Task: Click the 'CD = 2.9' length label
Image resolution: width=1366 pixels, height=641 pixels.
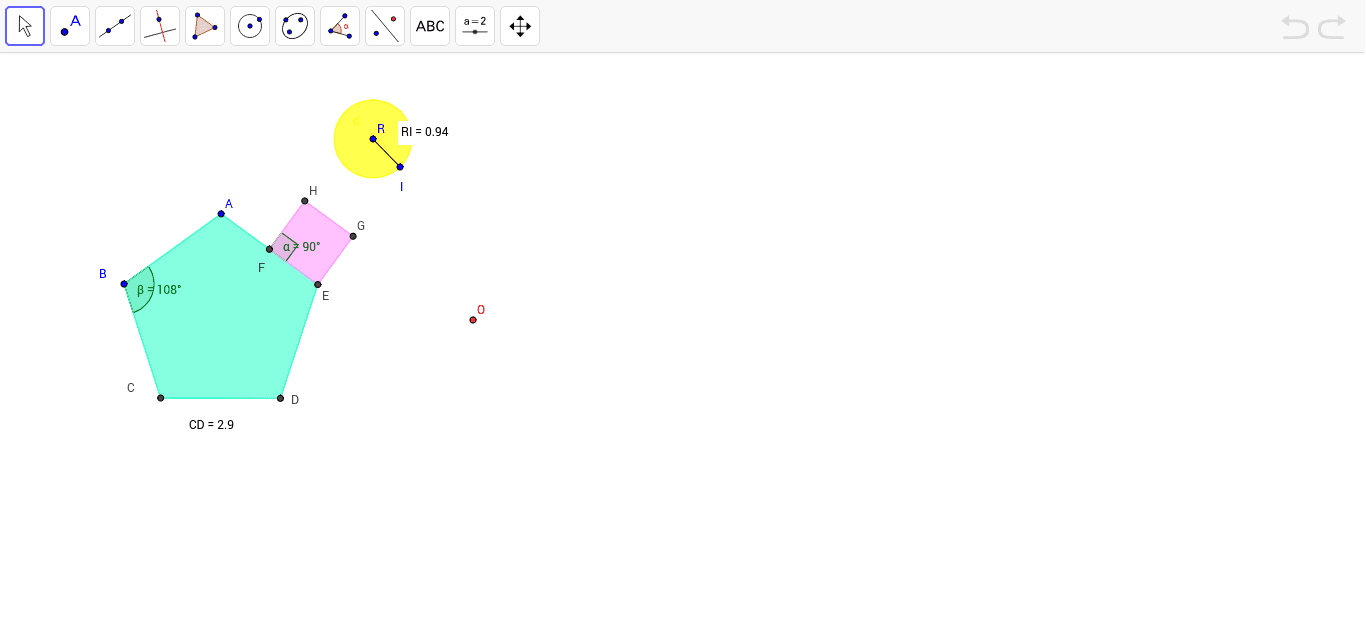Action: pyautogui.click(x=211, y=425)
